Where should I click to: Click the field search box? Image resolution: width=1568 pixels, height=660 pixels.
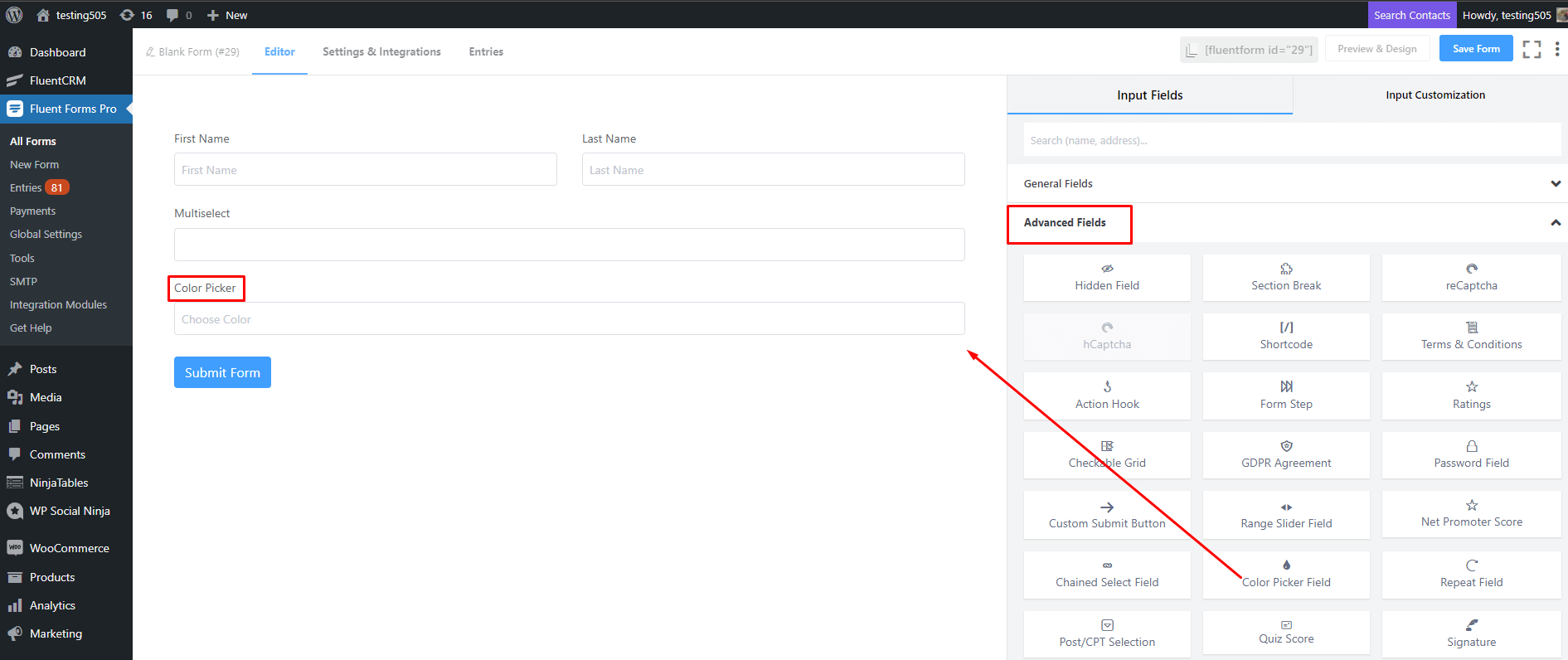click(x=1292, y=140)
